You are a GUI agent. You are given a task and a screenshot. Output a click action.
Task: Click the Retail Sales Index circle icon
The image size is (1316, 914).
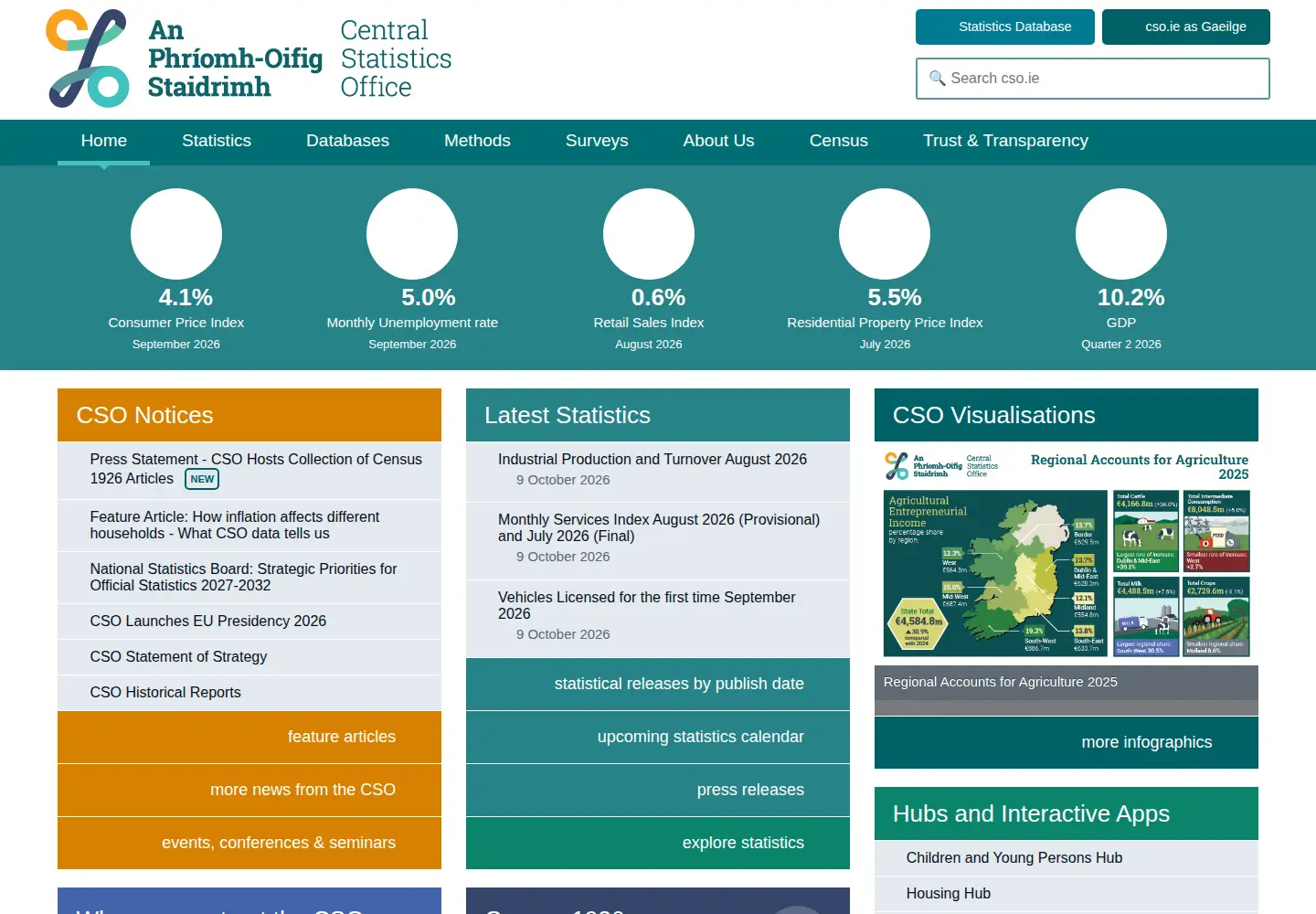click(649, 234)
